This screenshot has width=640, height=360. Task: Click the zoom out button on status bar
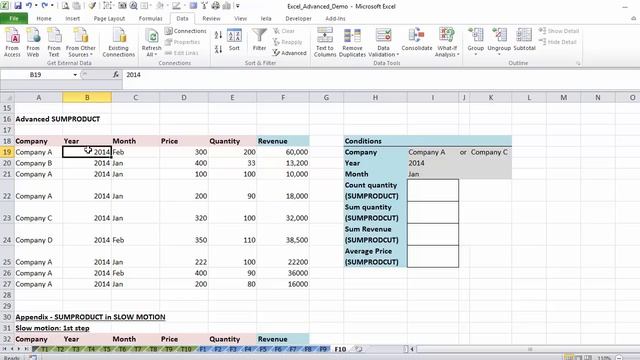(x=619, y=358)
